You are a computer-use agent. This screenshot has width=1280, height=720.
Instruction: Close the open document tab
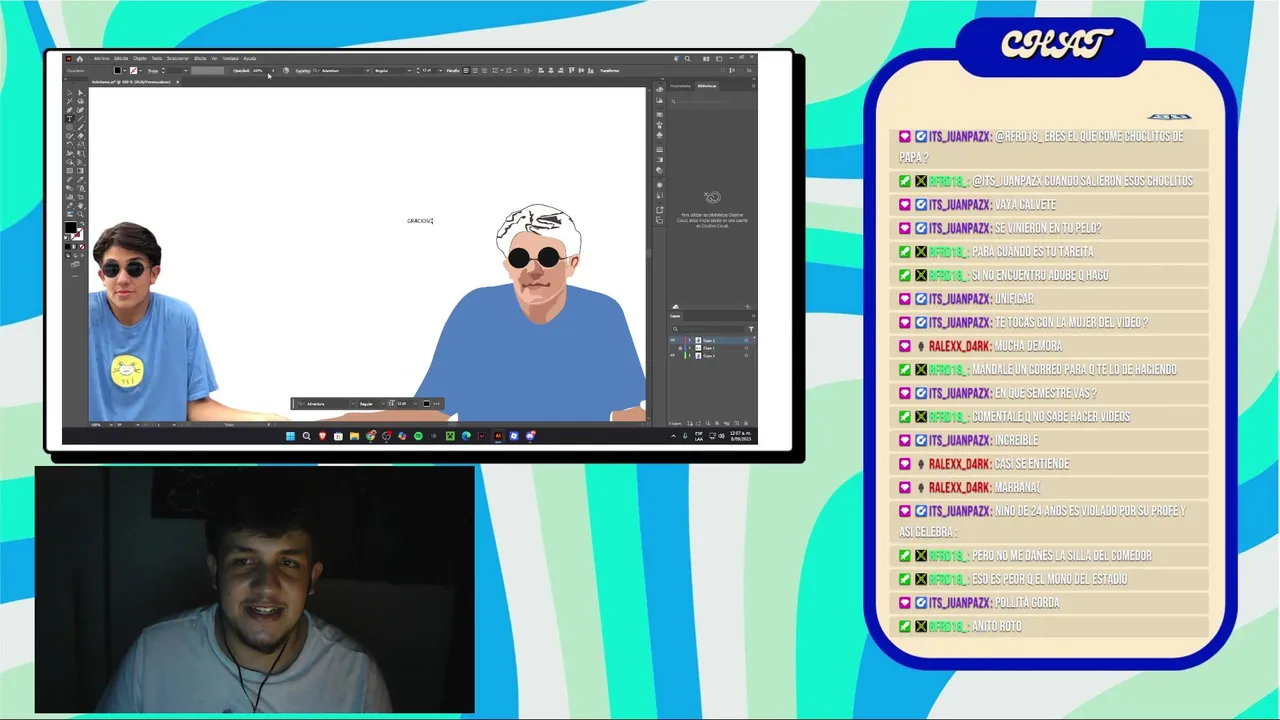click(178, 82)
